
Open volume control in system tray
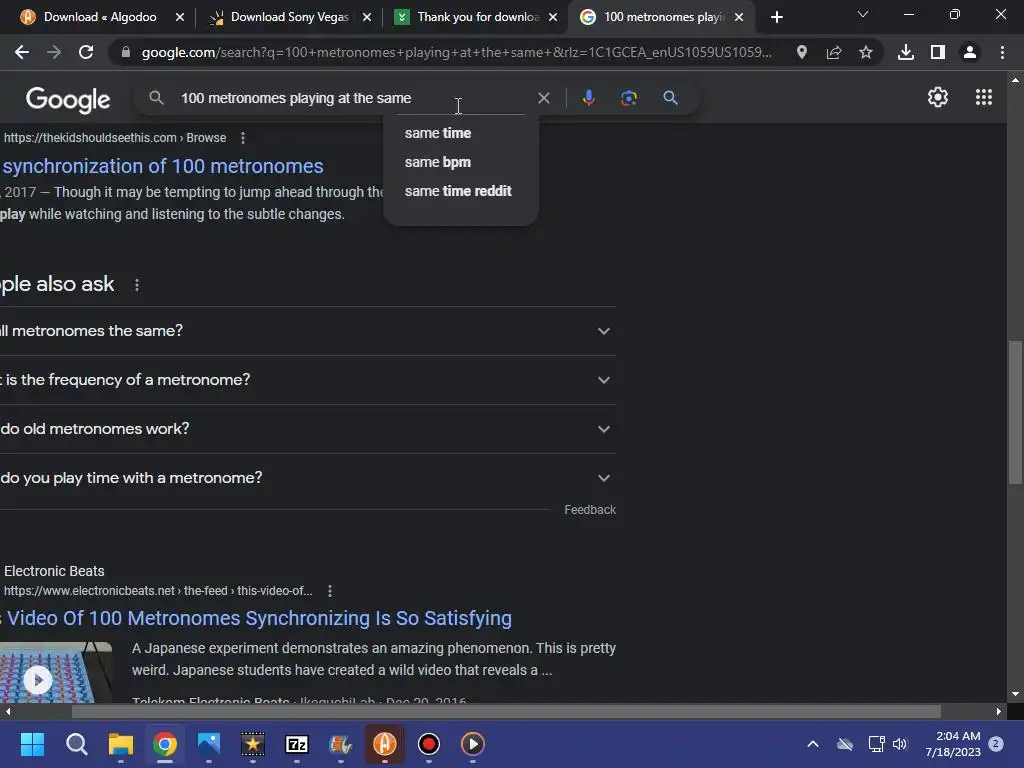(900, 744)
